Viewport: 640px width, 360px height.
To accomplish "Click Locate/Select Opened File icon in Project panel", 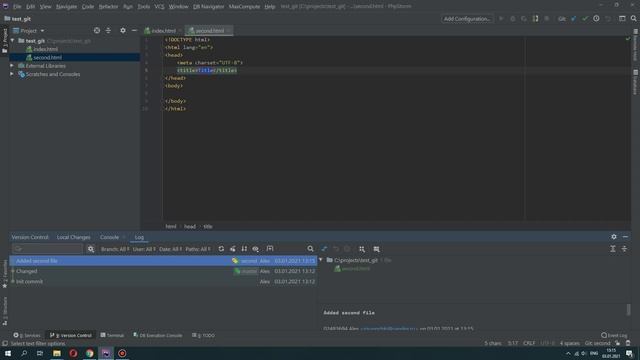I will [97, 31].
